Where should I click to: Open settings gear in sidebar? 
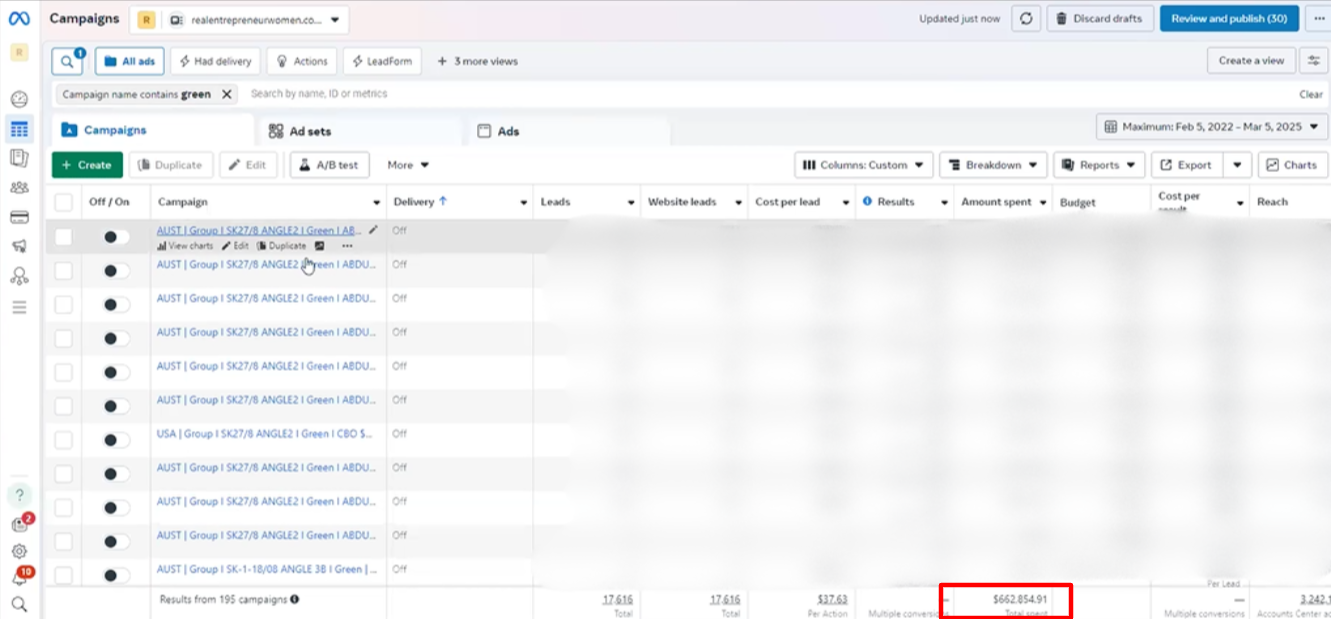19,551
